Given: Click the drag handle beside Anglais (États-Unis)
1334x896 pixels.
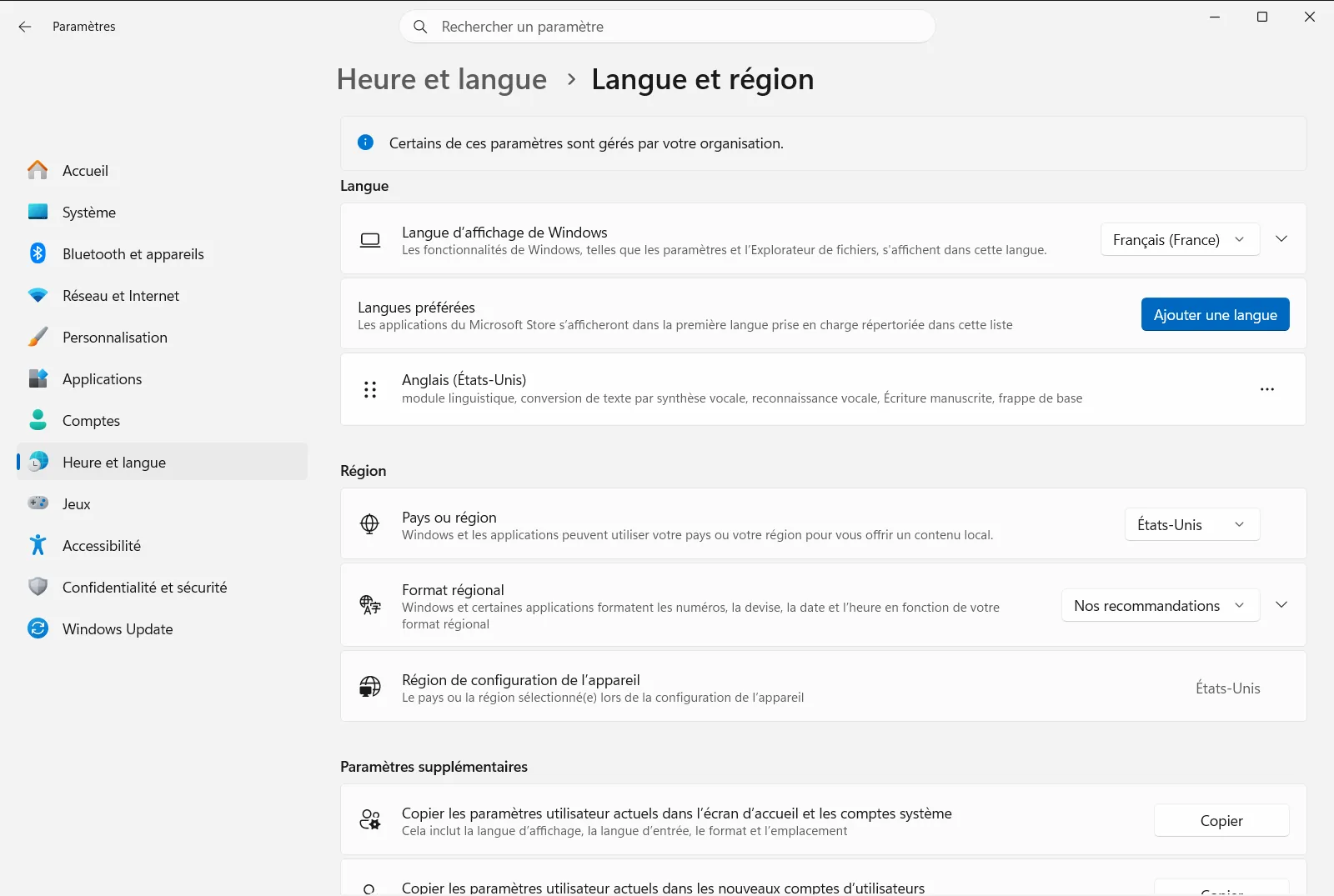Looking at the screenshot, I should pos(370,389).
